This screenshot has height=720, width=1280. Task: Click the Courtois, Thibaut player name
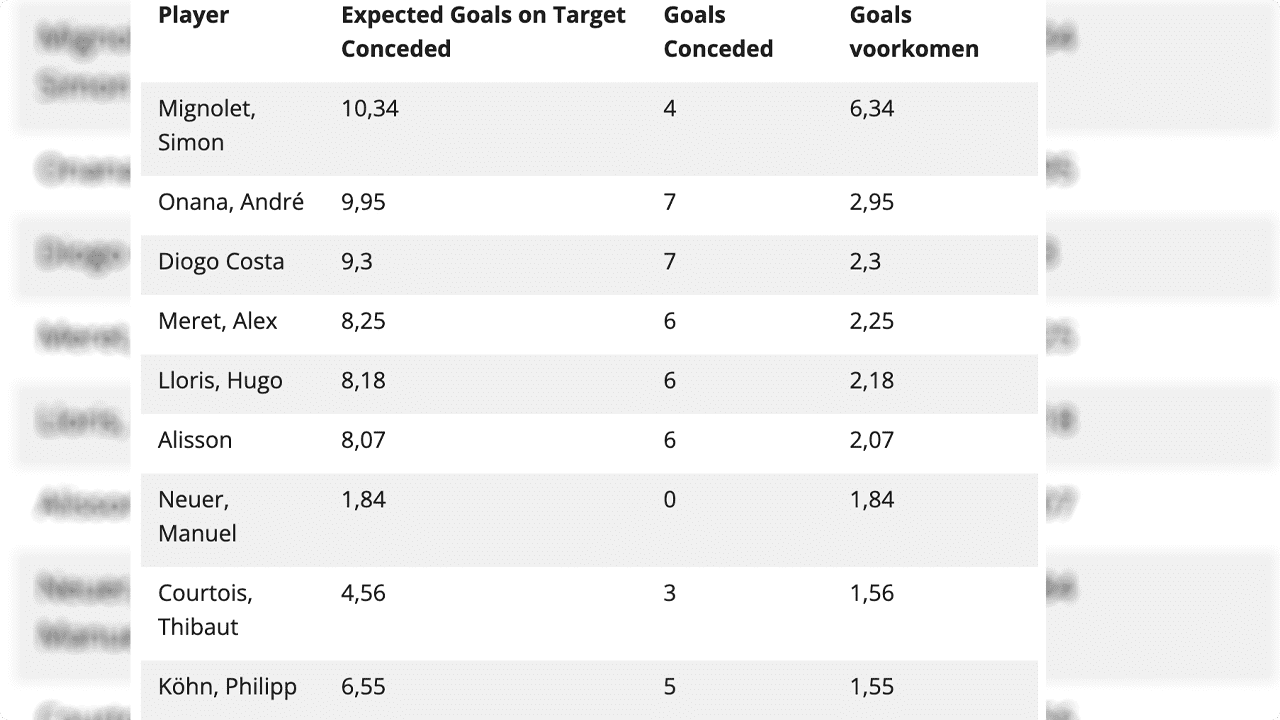(205, 610)
